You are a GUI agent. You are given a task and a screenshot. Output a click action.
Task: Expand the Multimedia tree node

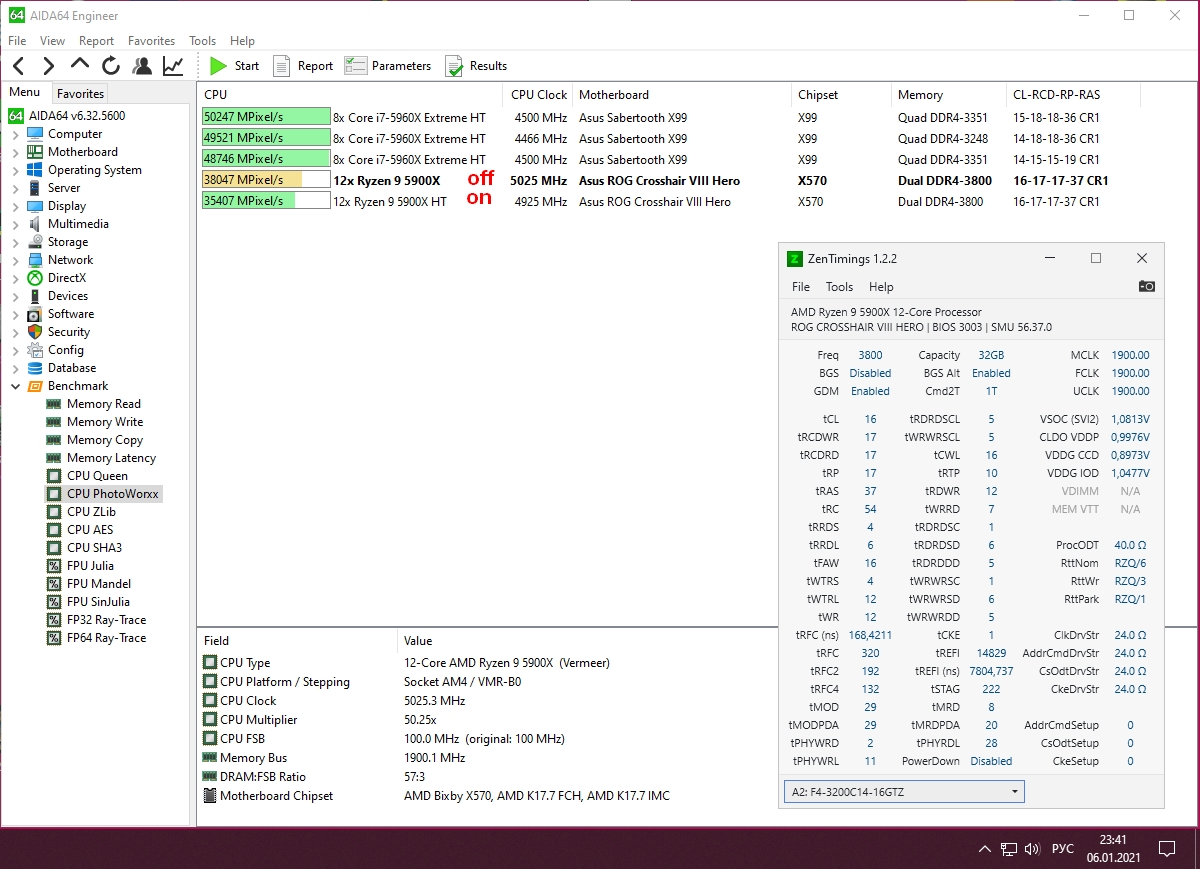tap(15, 224)
